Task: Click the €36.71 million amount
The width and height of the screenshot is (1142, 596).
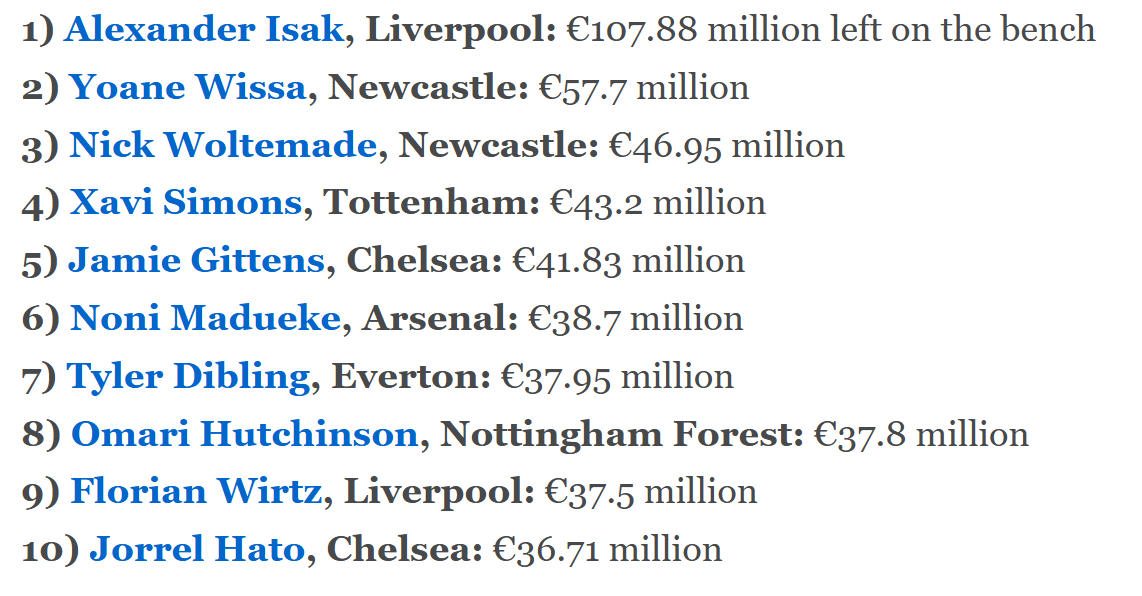Action: [607, 549]
